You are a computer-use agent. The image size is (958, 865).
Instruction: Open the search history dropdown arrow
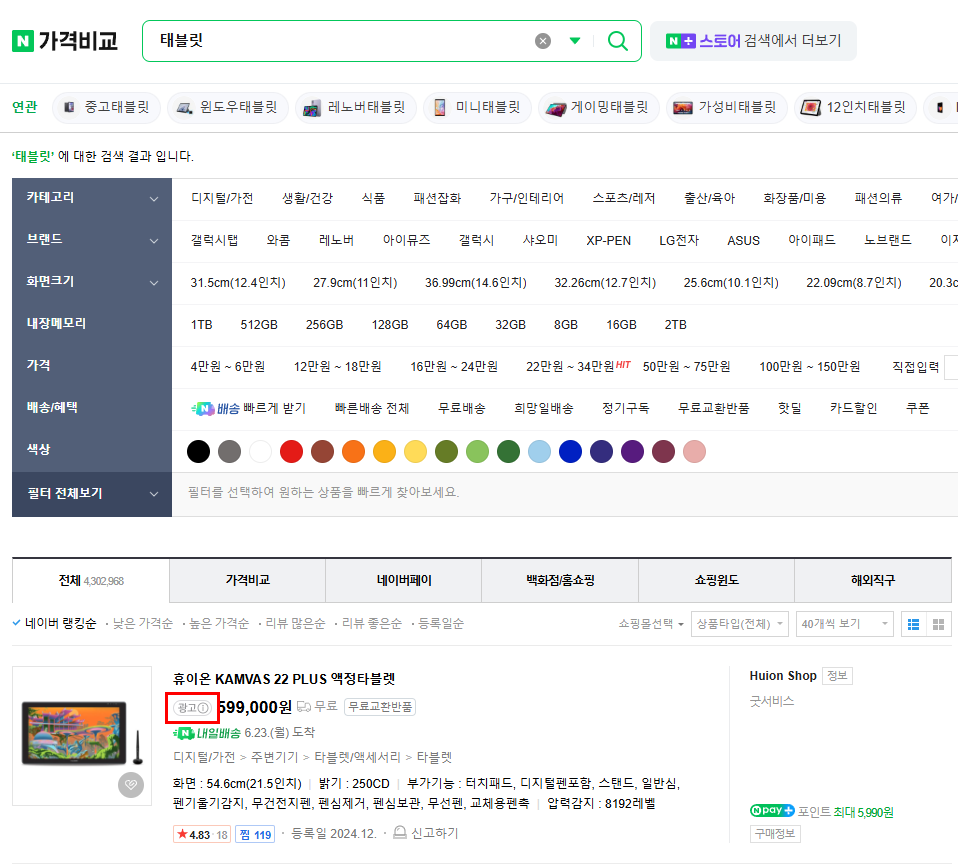(575, 41)
